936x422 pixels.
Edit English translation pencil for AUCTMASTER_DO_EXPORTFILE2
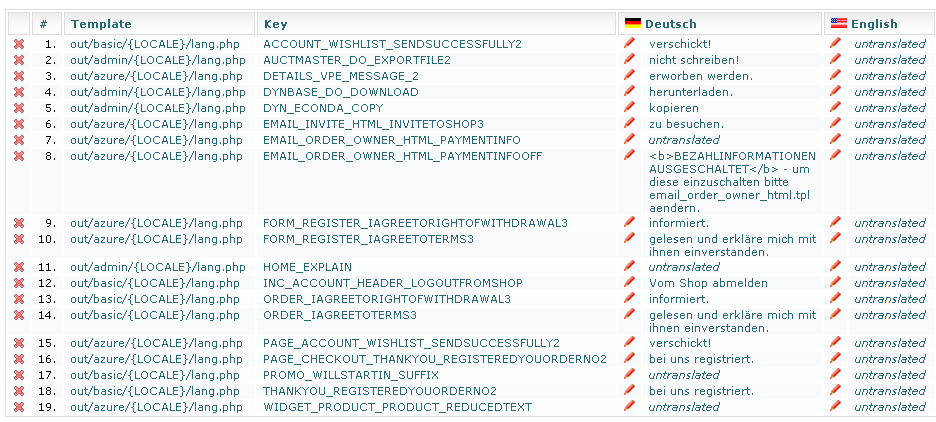coord(836,60)
